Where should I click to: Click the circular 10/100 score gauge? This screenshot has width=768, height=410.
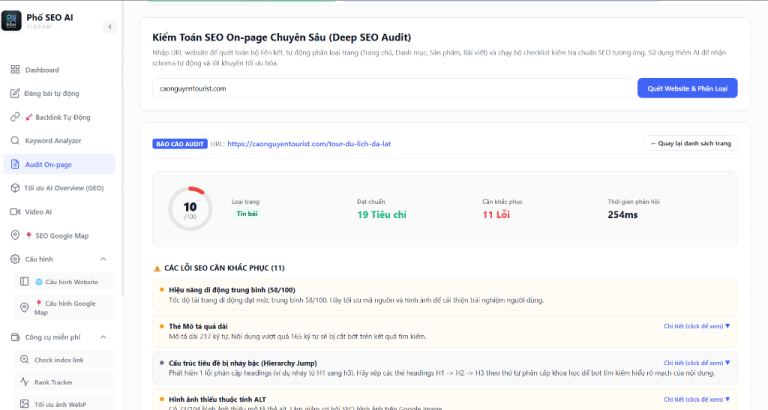tap(190, 209)
